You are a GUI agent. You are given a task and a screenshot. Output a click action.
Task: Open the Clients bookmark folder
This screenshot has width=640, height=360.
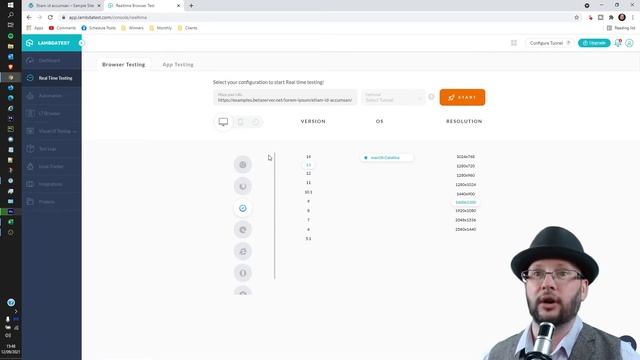point(187,28)
